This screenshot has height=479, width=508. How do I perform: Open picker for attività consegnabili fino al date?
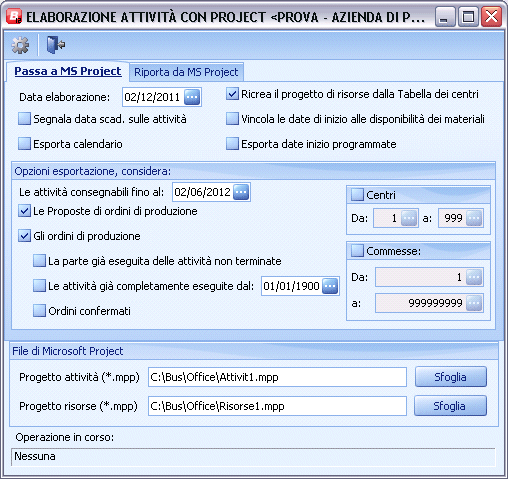coord(241,192)
